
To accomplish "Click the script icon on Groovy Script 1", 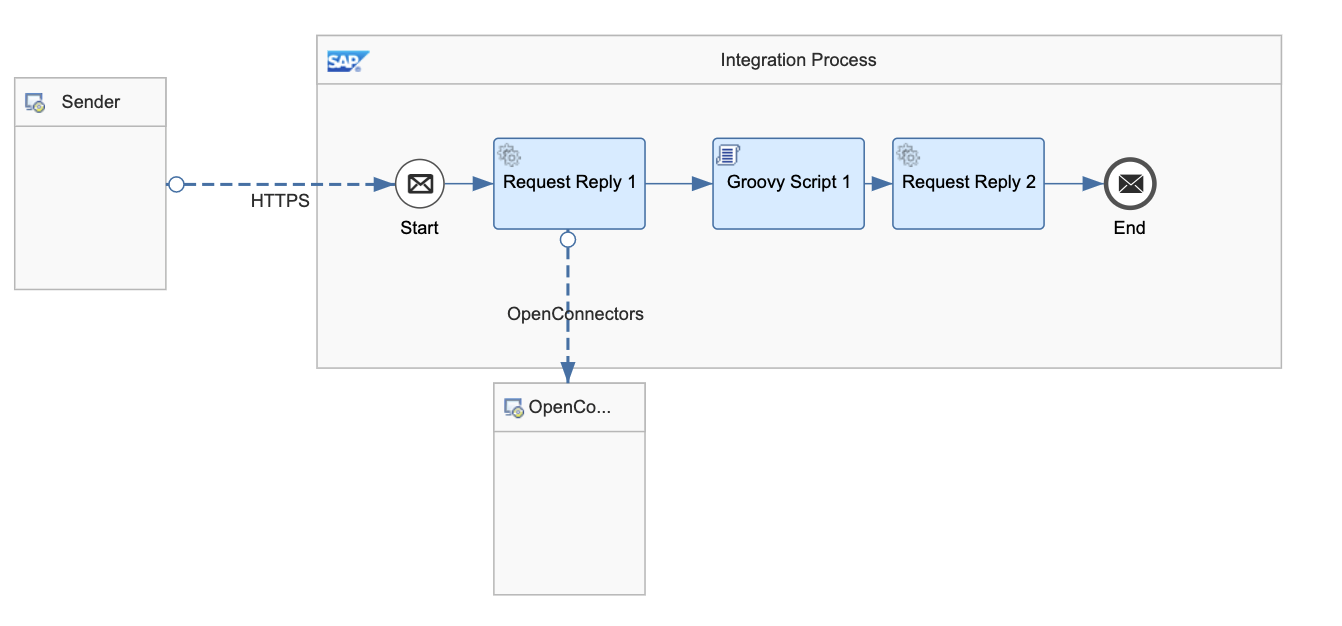I will point(728,155).
